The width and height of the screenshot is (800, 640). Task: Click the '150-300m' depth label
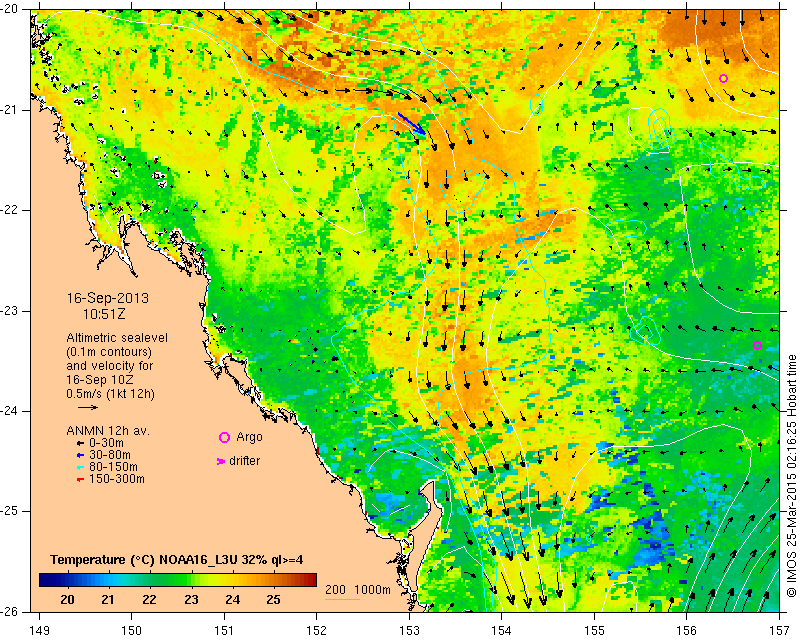click(x=117, y=480)
